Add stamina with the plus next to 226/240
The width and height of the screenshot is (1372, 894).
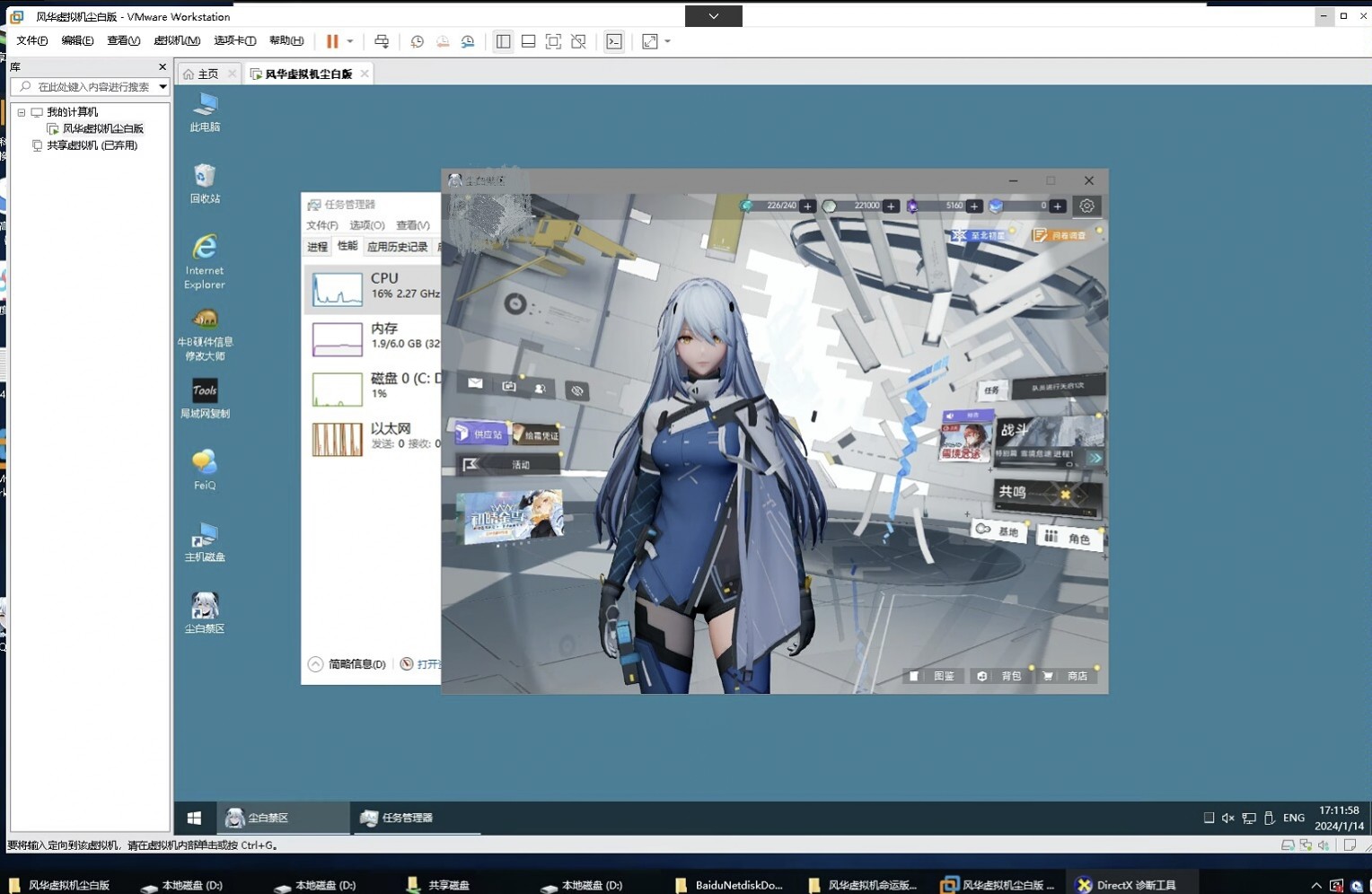[807, 206]
